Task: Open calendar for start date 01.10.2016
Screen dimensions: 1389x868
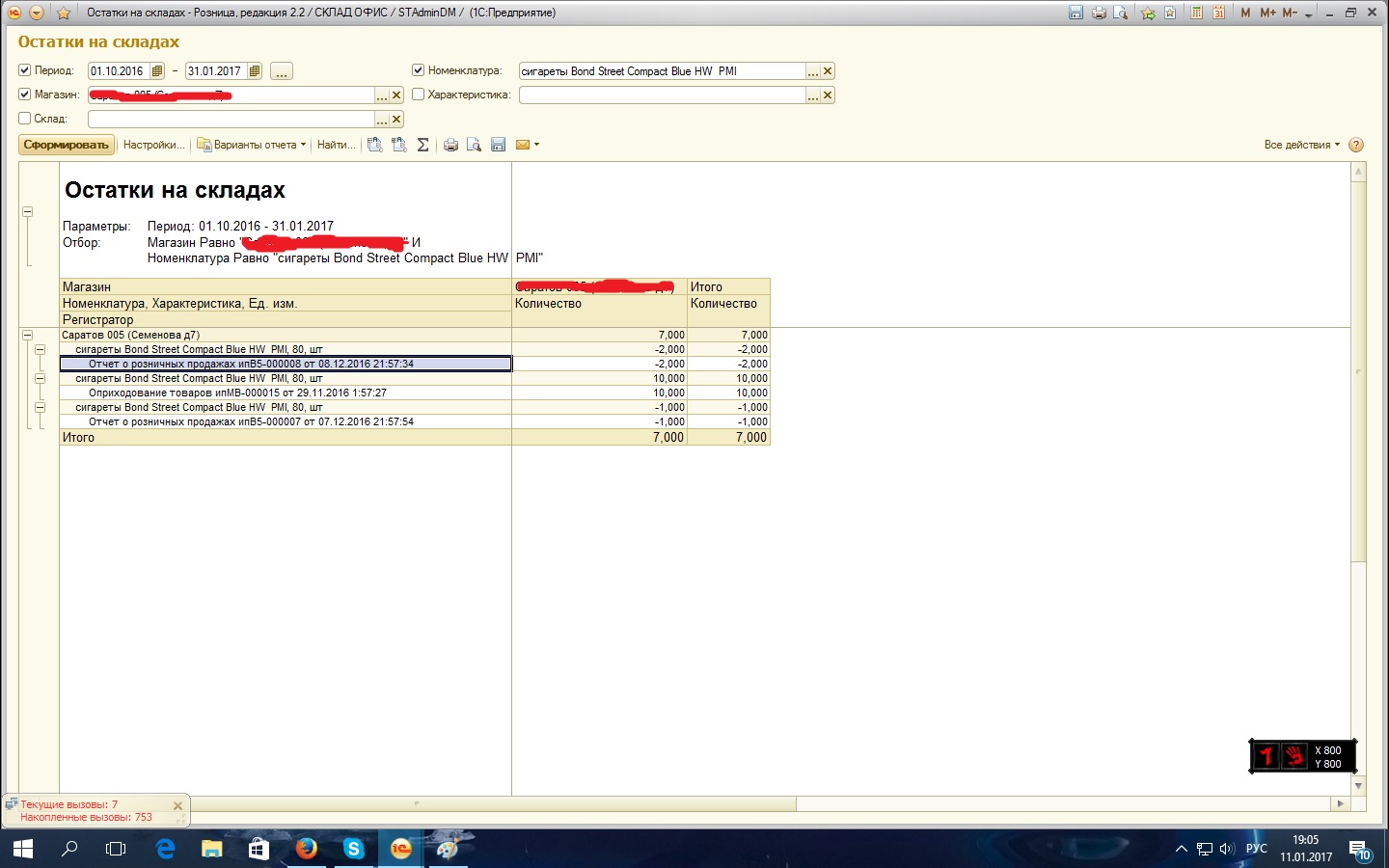Action: pos(157,71)
